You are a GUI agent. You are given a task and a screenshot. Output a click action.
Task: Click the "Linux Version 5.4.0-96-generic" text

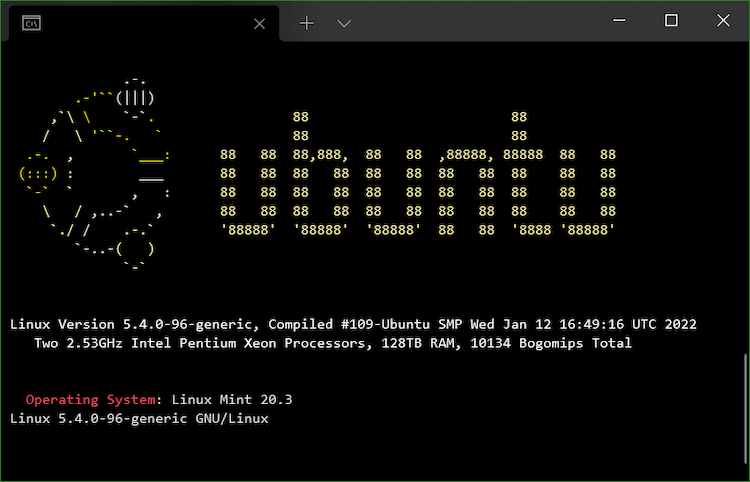131,324
